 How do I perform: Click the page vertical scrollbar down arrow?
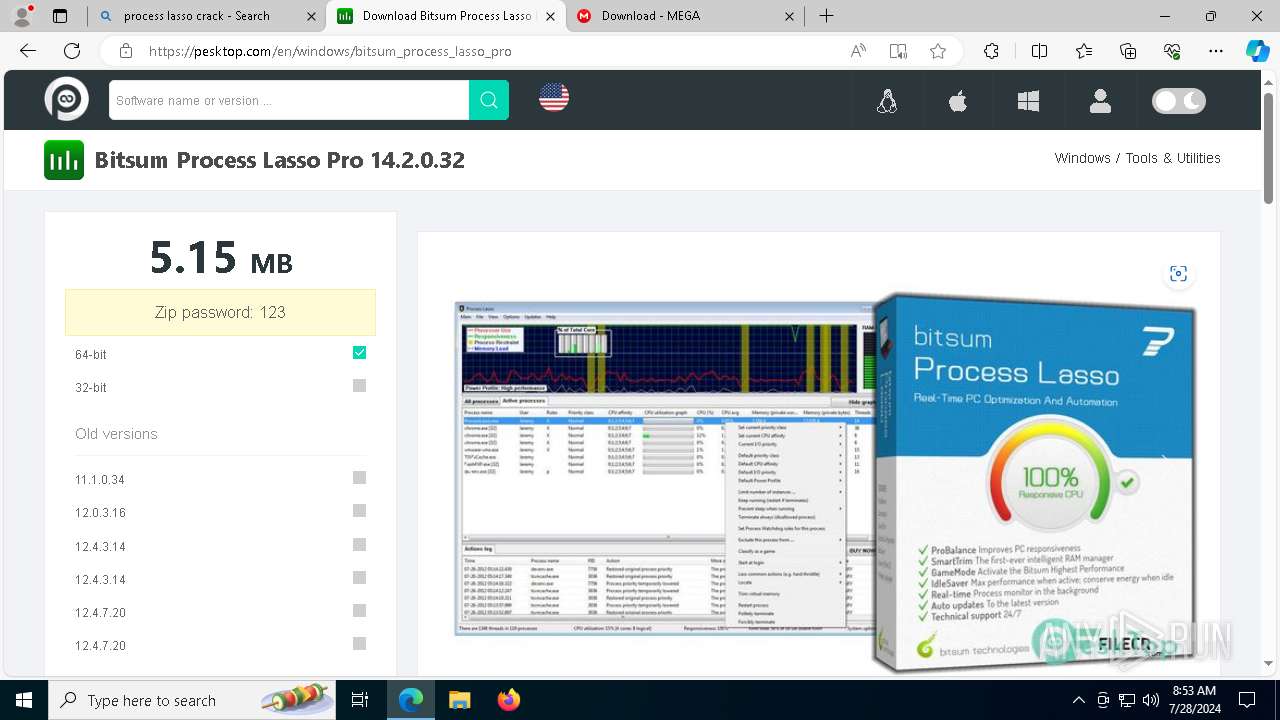1269,663
